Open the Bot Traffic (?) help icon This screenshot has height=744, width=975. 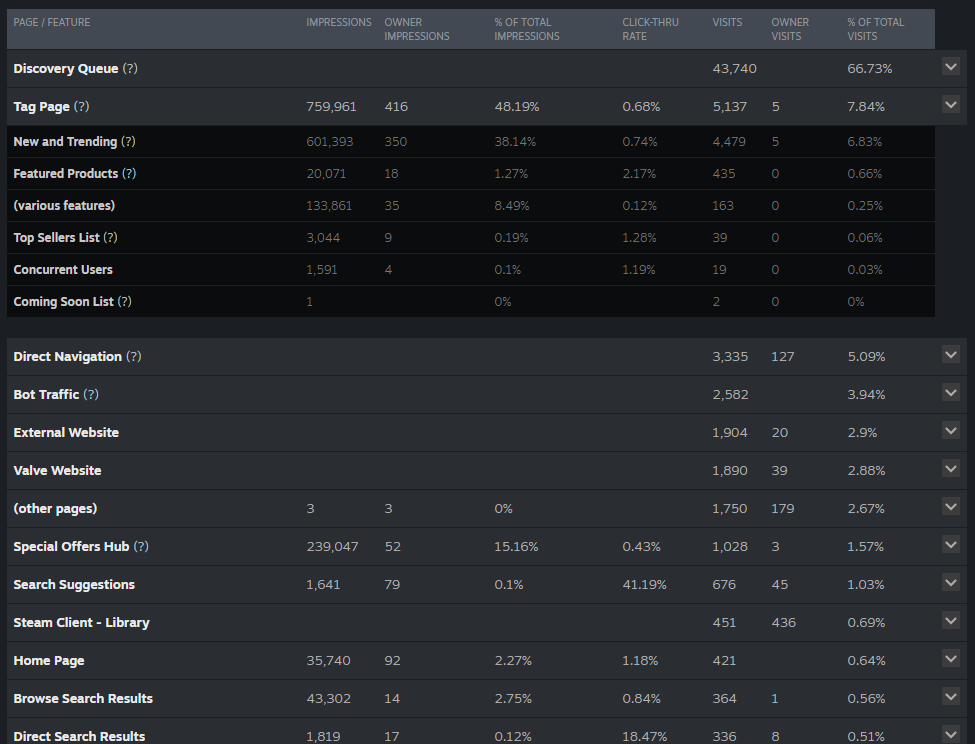point(91,394)
